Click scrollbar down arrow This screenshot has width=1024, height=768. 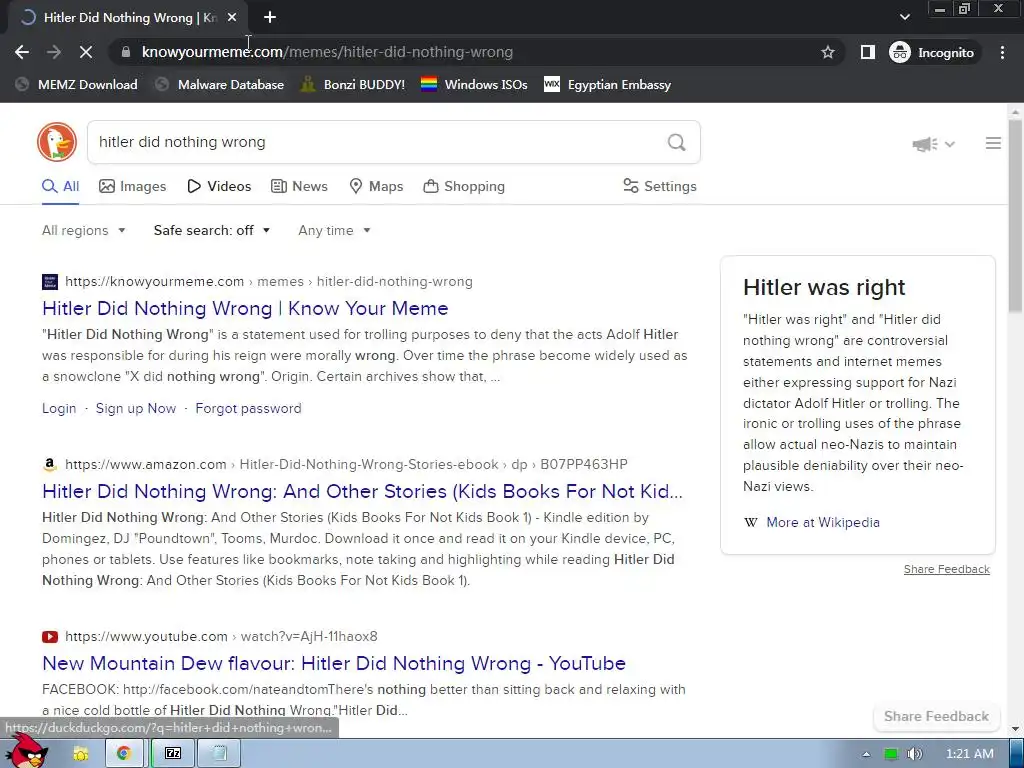point(1015,729)
